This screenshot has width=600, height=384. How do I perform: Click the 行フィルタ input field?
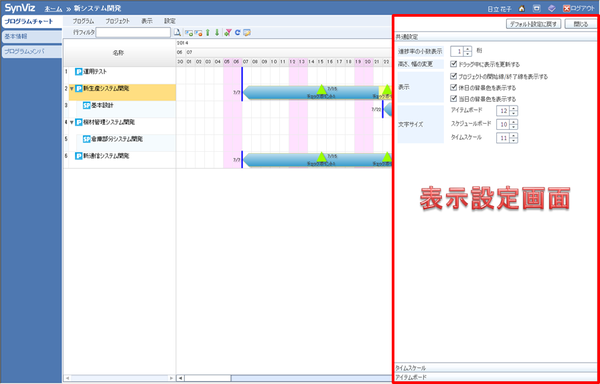pyautogui.click(x=133, y=33)
